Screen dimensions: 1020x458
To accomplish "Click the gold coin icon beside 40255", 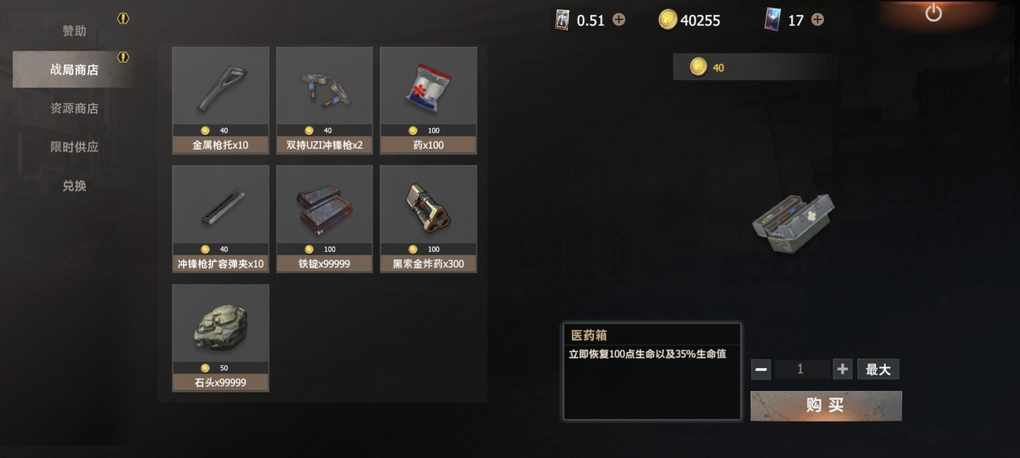I will tap(668, 20).
